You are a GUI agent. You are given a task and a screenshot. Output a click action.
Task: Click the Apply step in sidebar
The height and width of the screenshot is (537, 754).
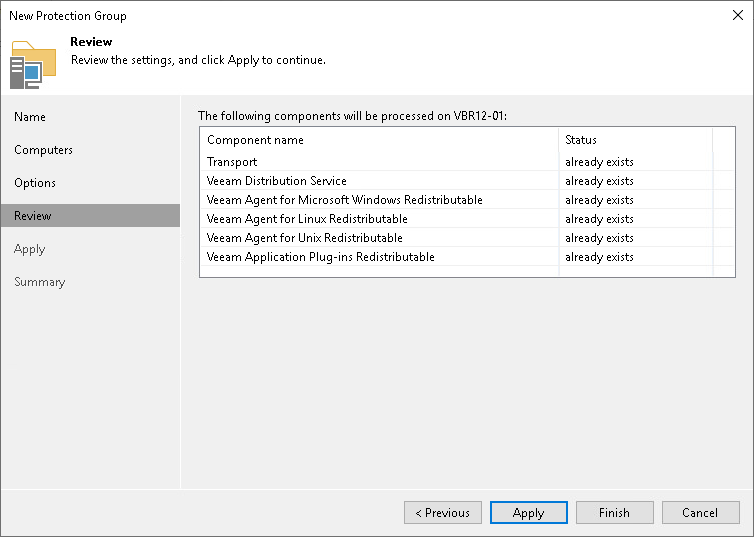coord(30,249)
